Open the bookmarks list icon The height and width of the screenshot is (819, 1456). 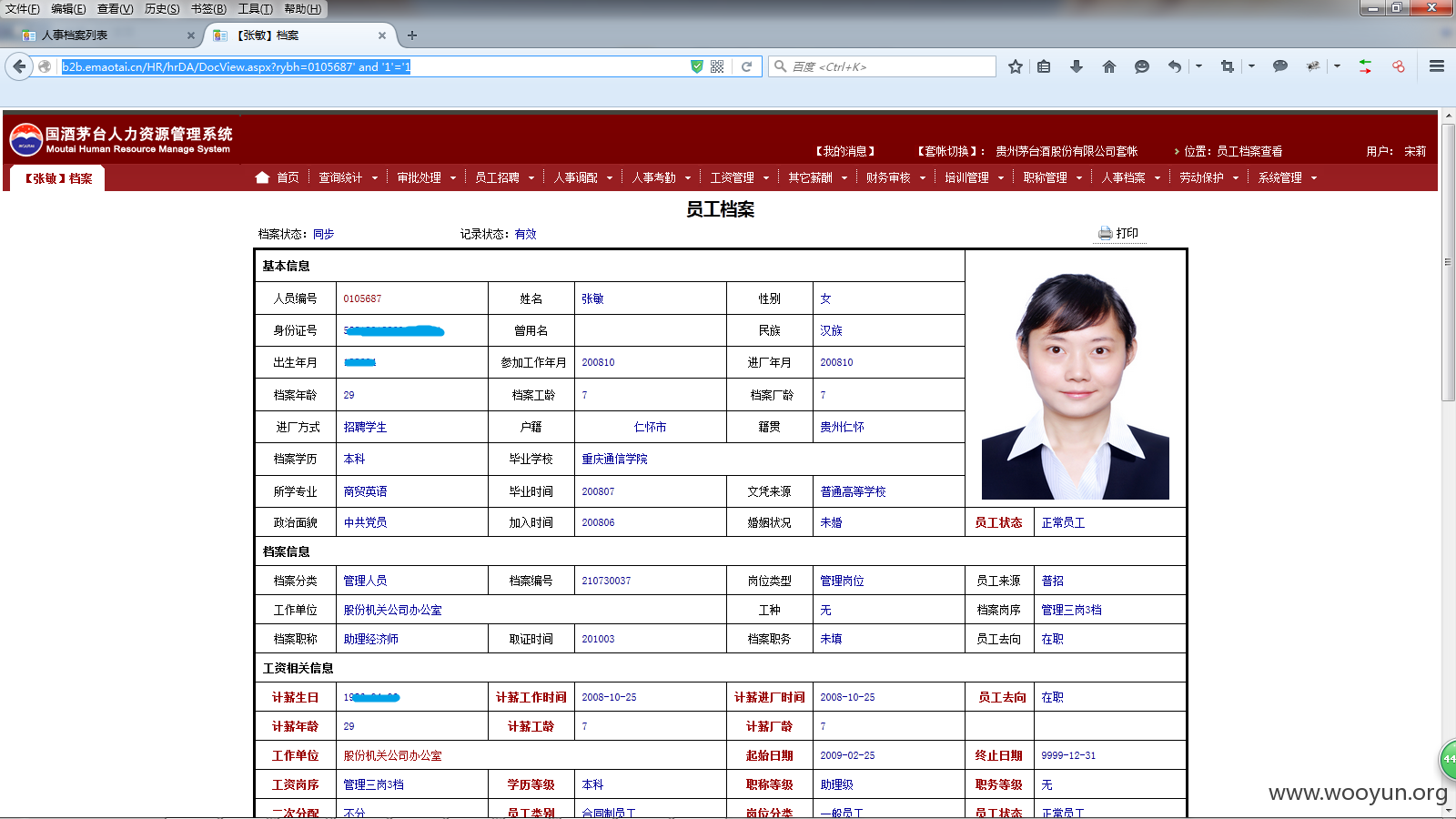[x=1044, y=66]
